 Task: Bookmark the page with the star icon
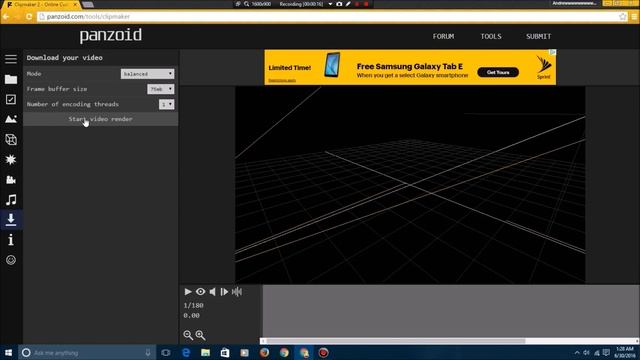point(622,17)
